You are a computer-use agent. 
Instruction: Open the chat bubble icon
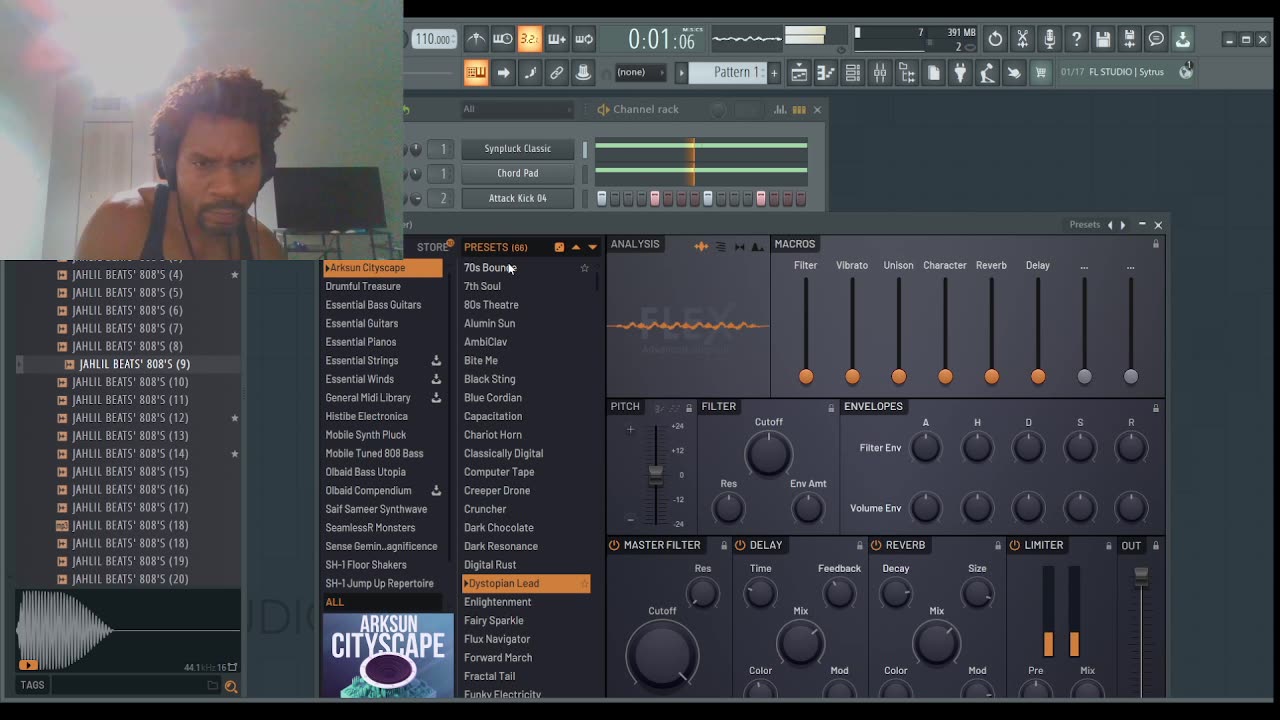point(1156,39)
